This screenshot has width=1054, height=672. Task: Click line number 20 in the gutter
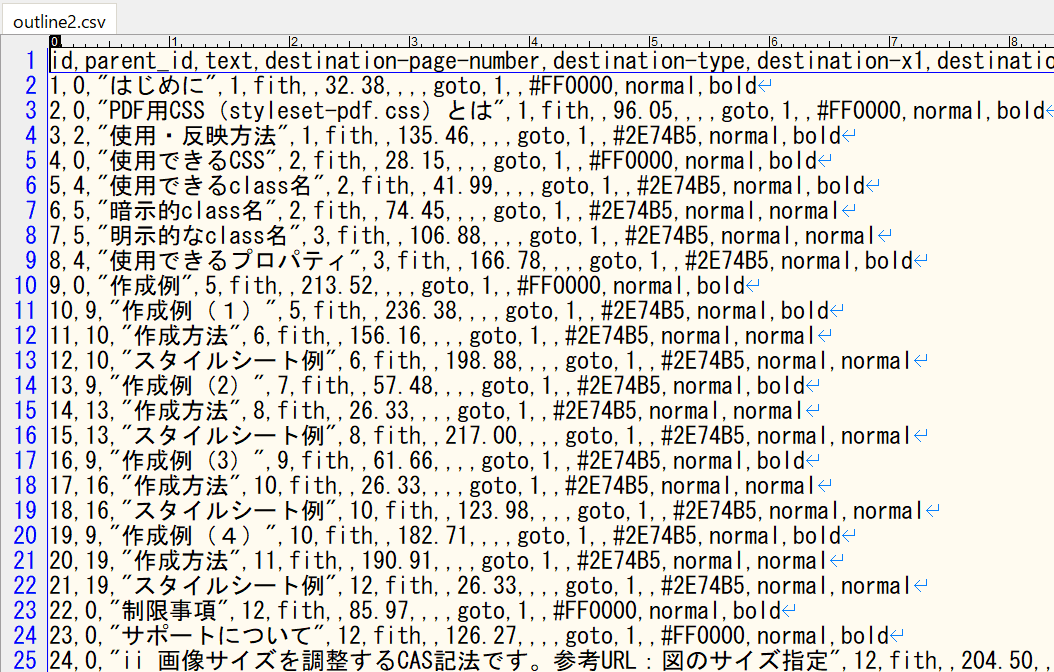coord(25,536)
